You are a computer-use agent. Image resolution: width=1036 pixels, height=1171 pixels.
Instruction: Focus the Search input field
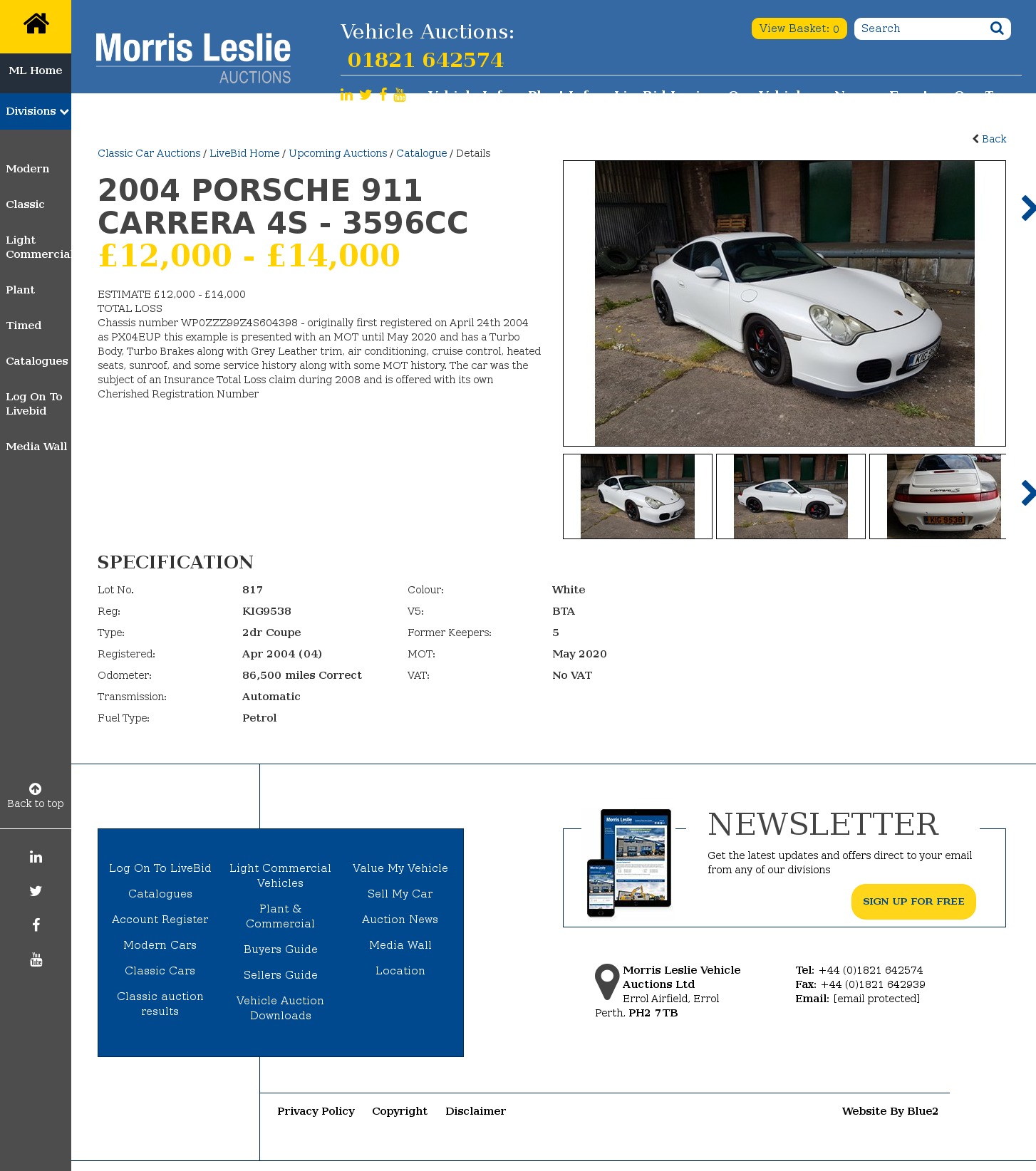pos(921,28)
